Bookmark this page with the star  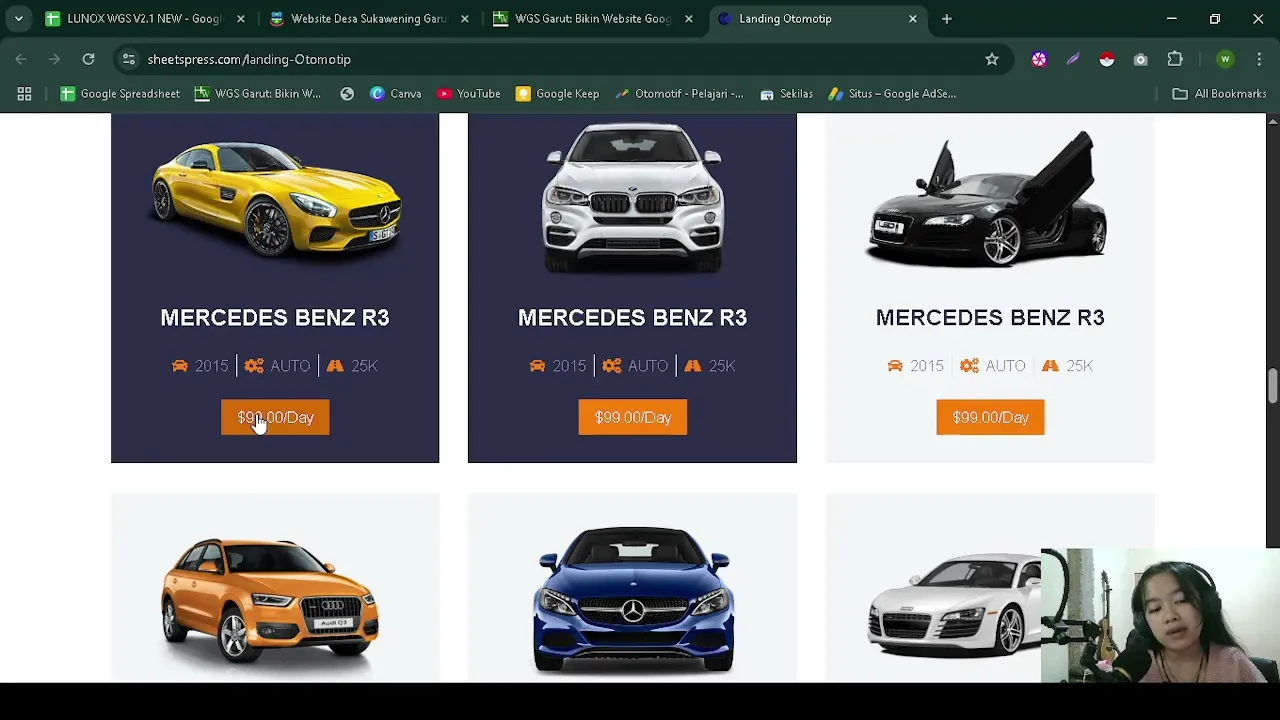pyautogui.click(x=991, y=59)
